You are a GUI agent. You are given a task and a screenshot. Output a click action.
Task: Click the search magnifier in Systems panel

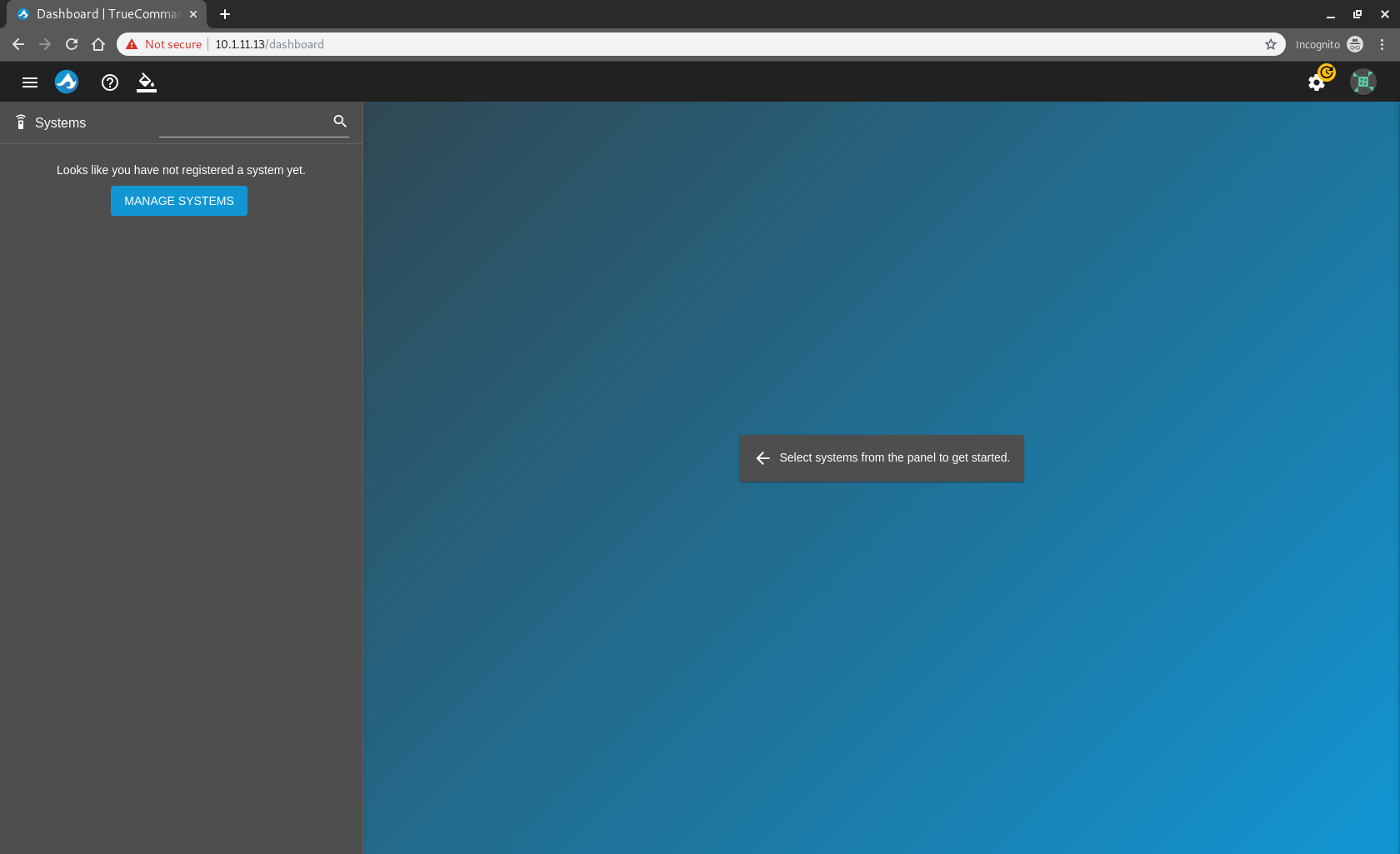click(x=340, y=122)
